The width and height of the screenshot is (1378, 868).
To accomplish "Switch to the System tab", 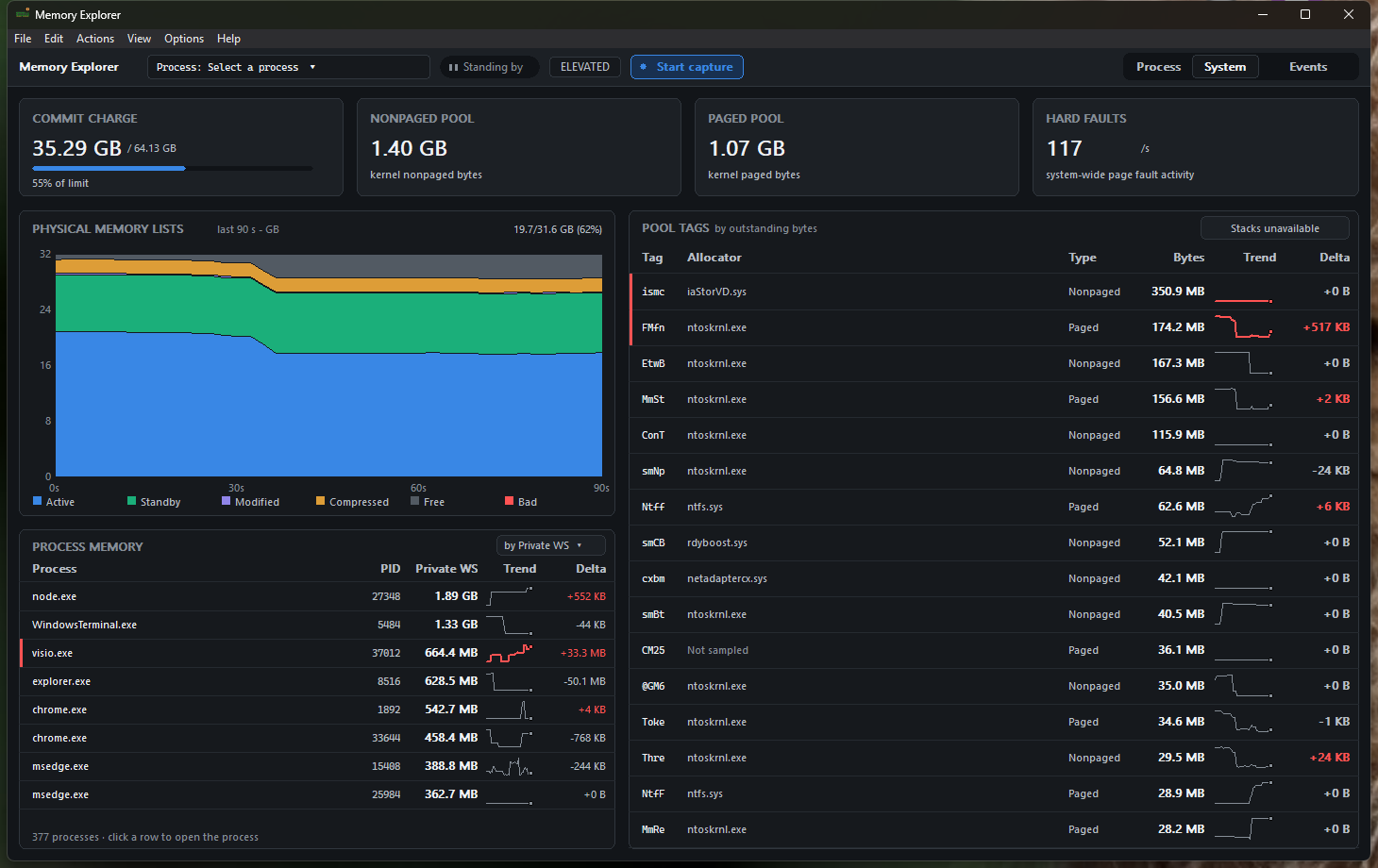I will (1225, 67).
